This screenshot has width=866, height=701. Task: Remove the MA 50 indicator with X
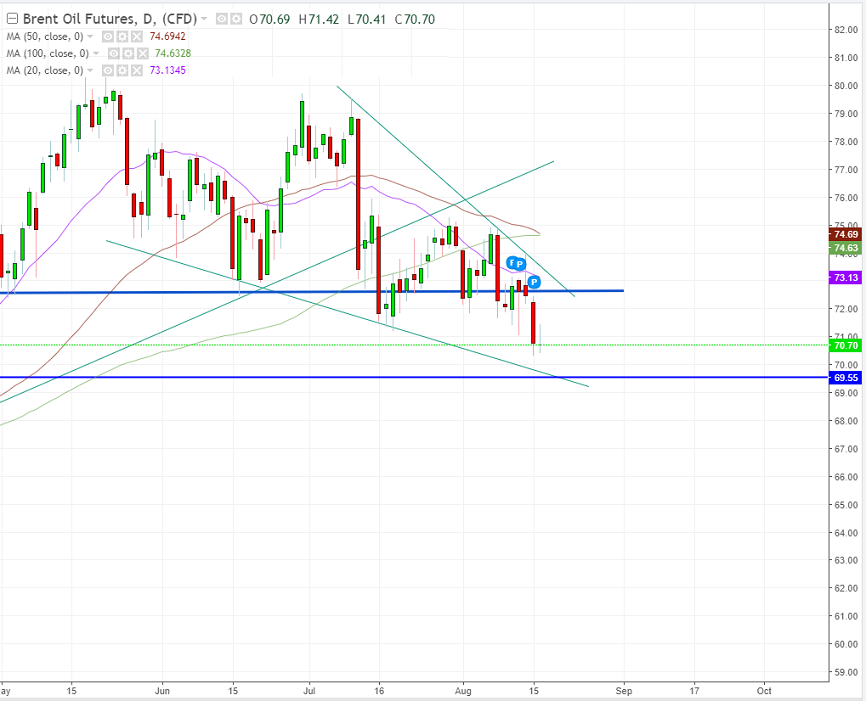click(x=139, y=36)
